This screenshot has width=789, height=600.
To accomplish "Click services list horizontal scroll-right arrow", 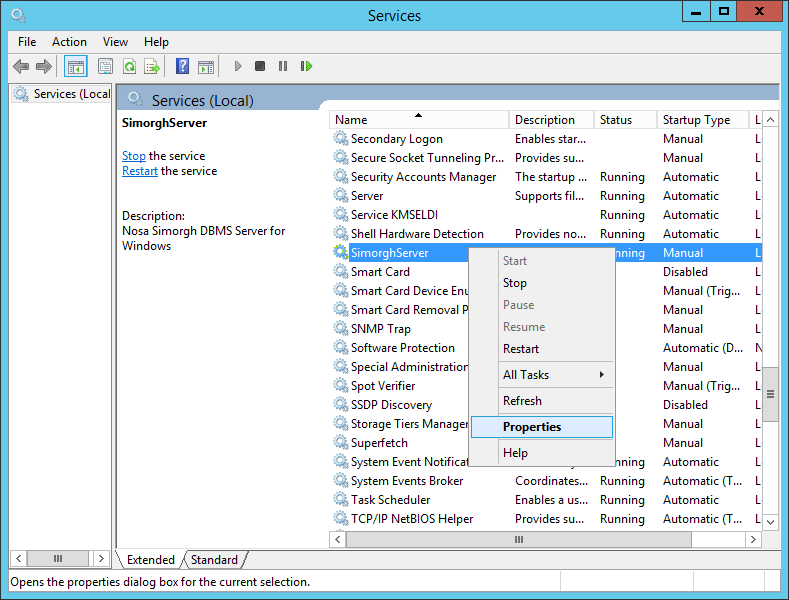I will coord(753,539).
